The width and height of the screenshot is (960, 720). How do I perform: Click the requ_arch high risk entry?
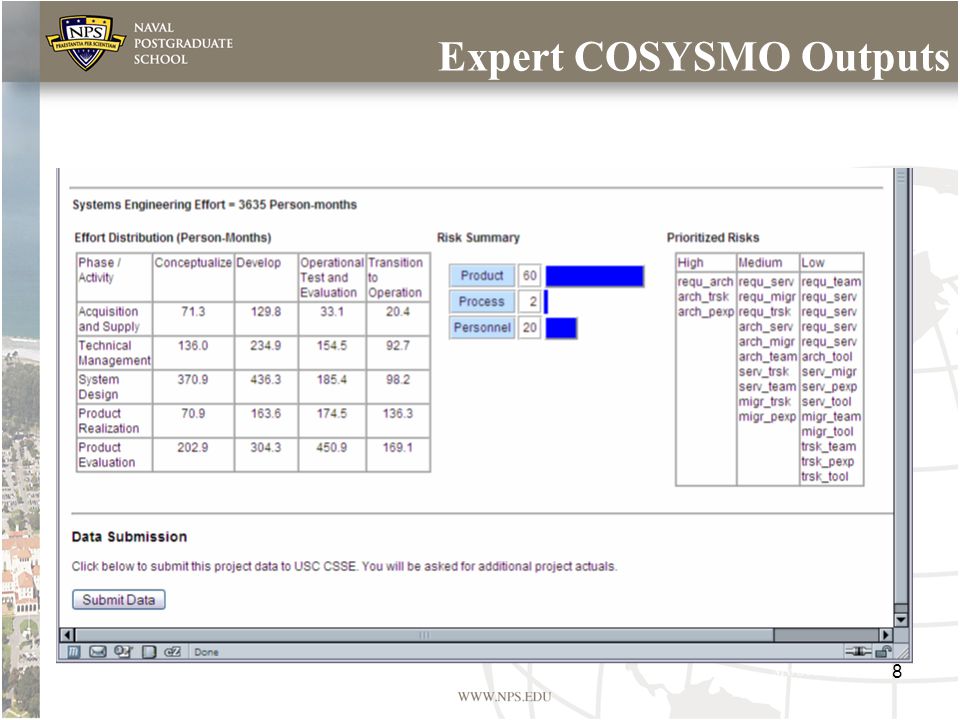tap(705, 282)
